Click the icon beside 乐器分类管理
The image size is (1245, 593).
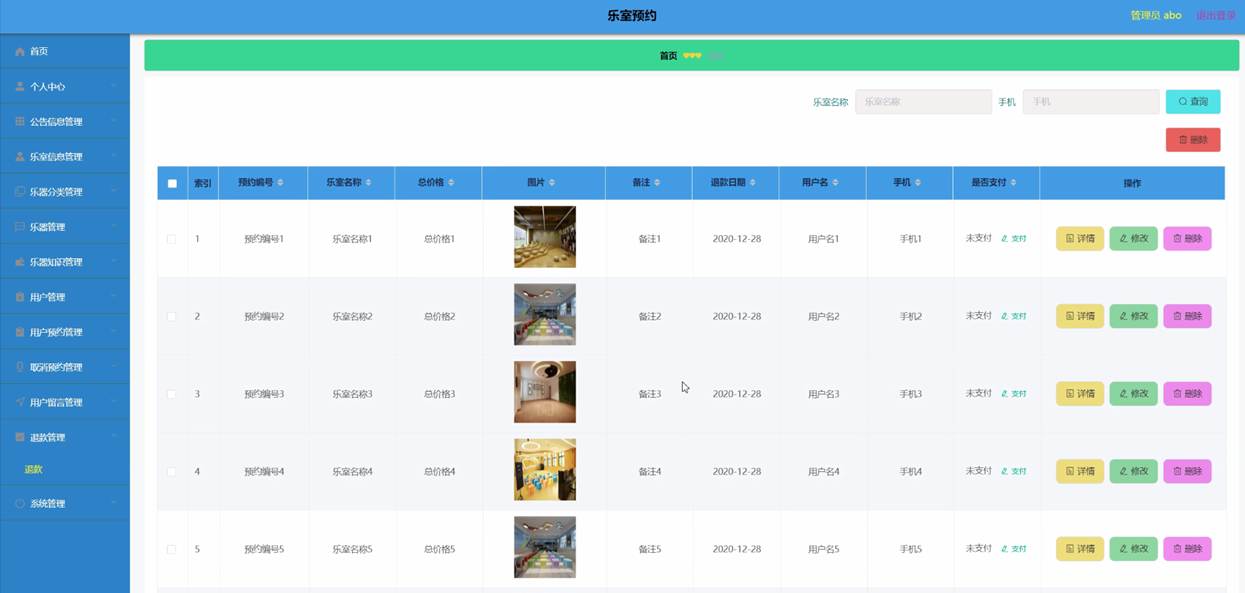tap(20, 191)
